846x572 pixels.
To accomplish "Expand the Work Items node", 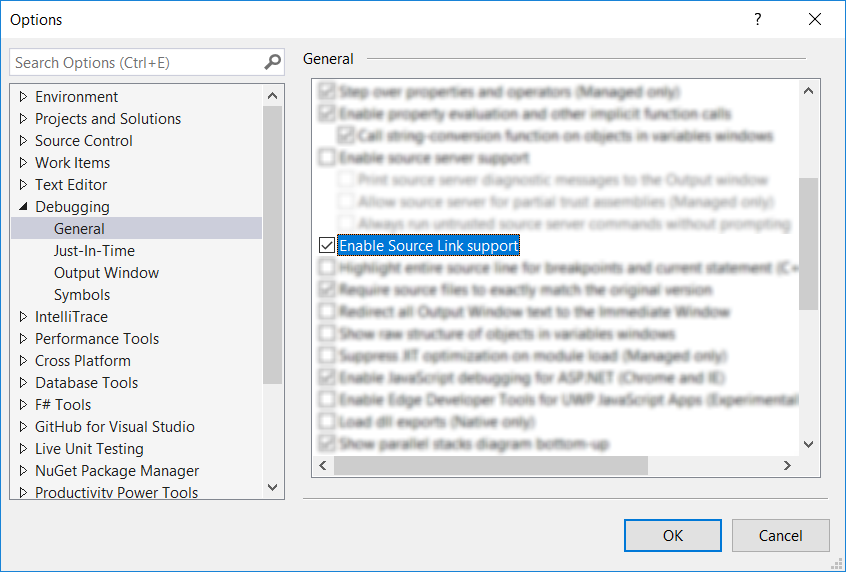I will [x=23, y=162].
